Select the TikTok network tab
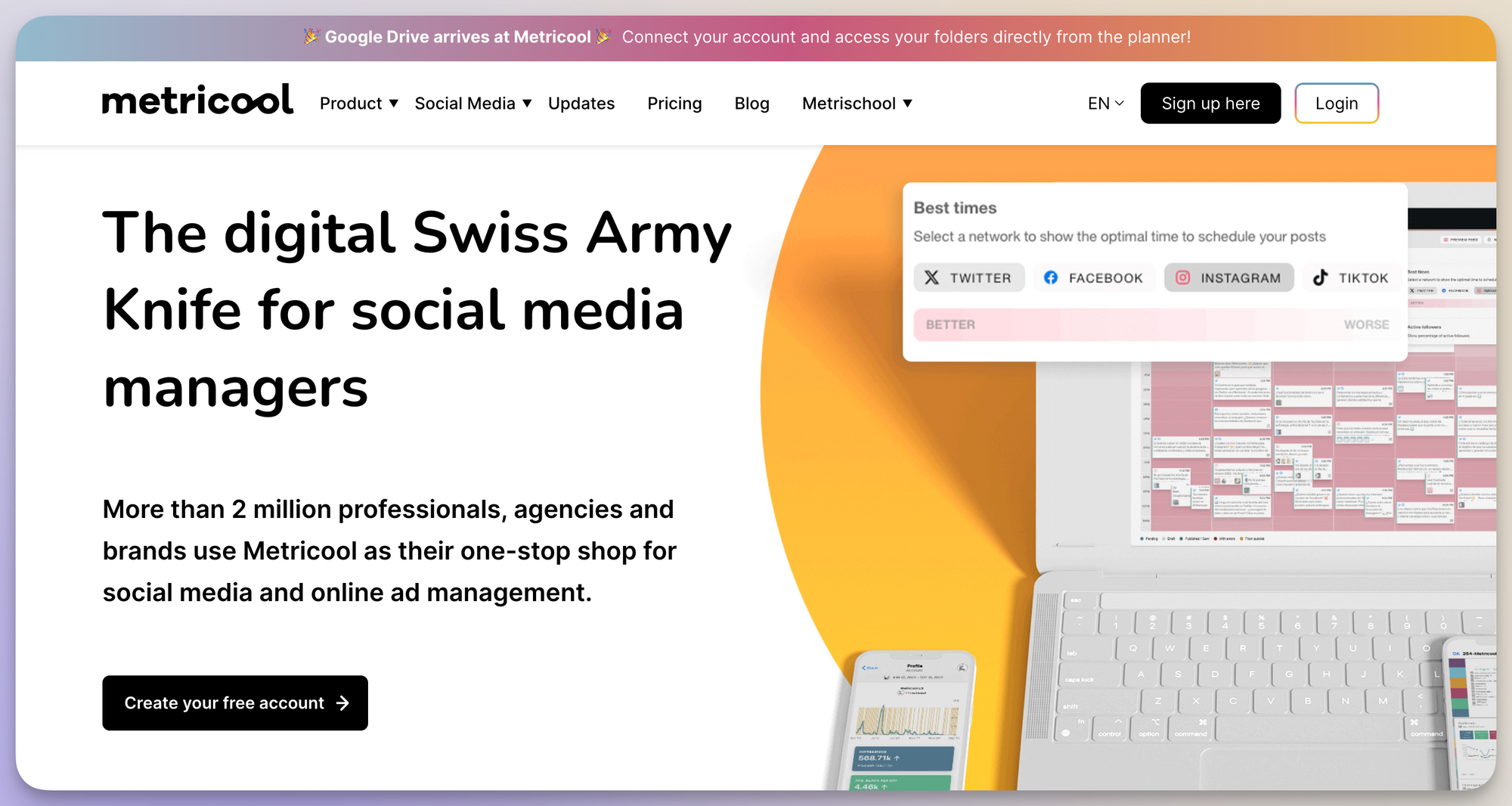This screenshot has width=1512, height=806. click(1351, 277)
